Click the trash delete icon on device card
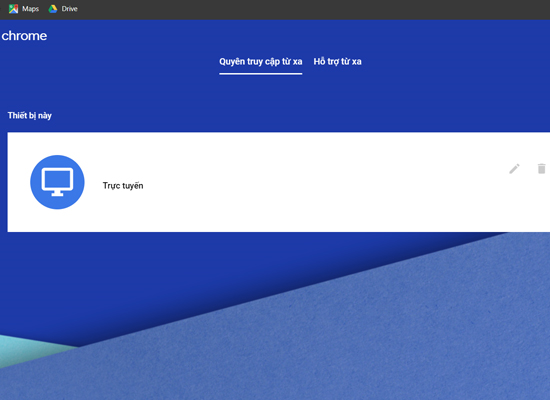550x400 pixels. point(542,169)
